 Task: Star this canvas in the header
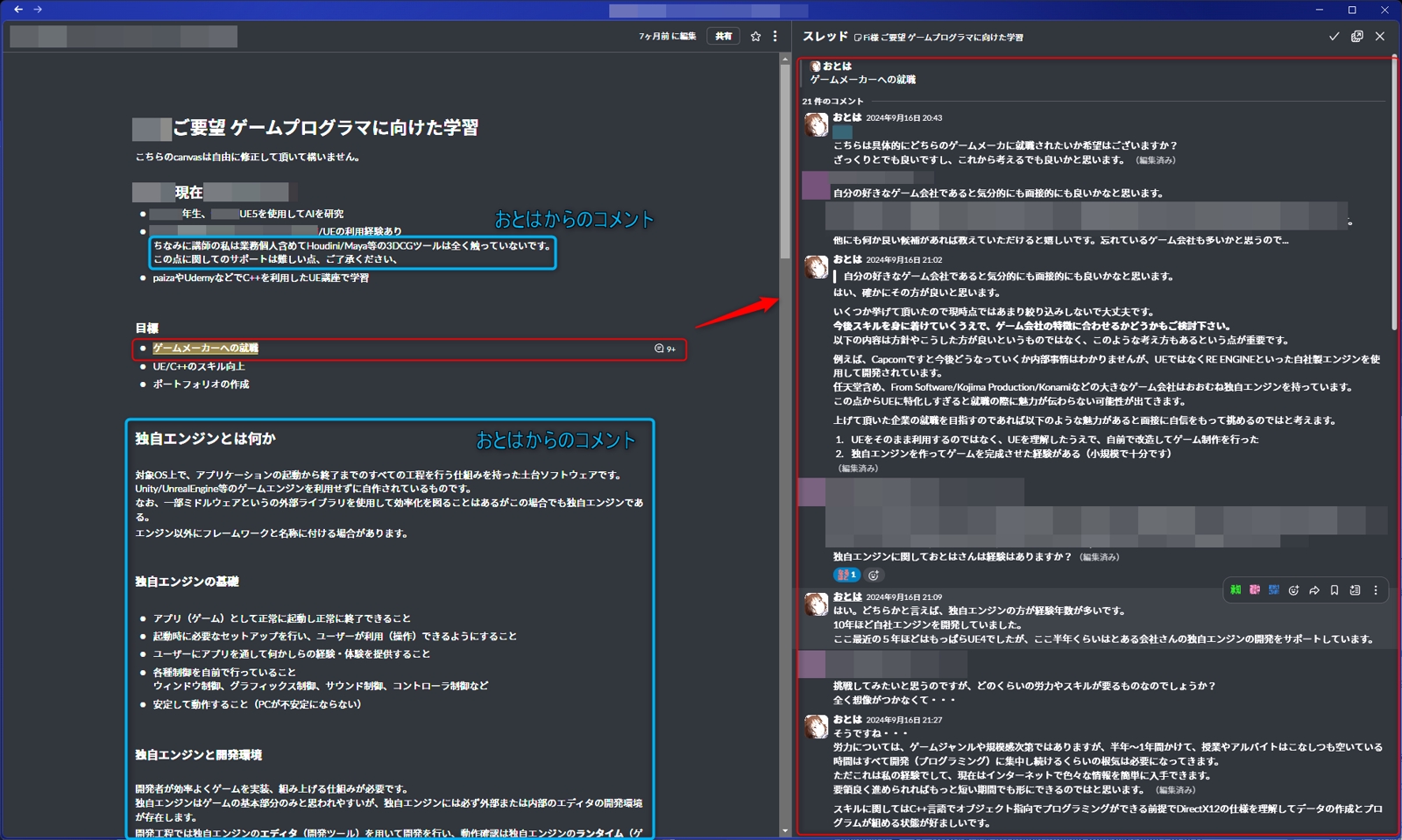coord(755,37)
